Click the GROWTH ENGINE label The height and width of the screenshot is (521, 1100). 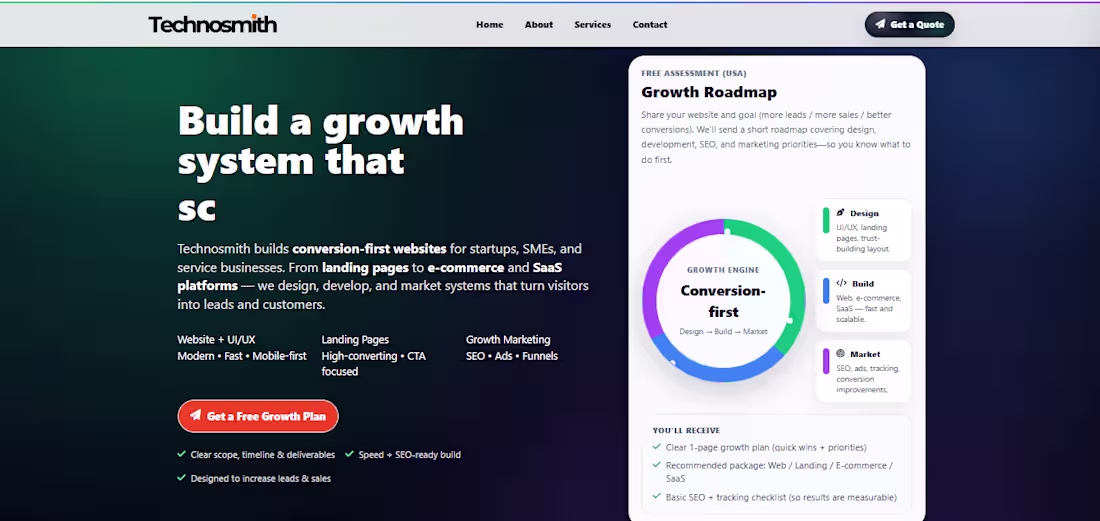723,270
